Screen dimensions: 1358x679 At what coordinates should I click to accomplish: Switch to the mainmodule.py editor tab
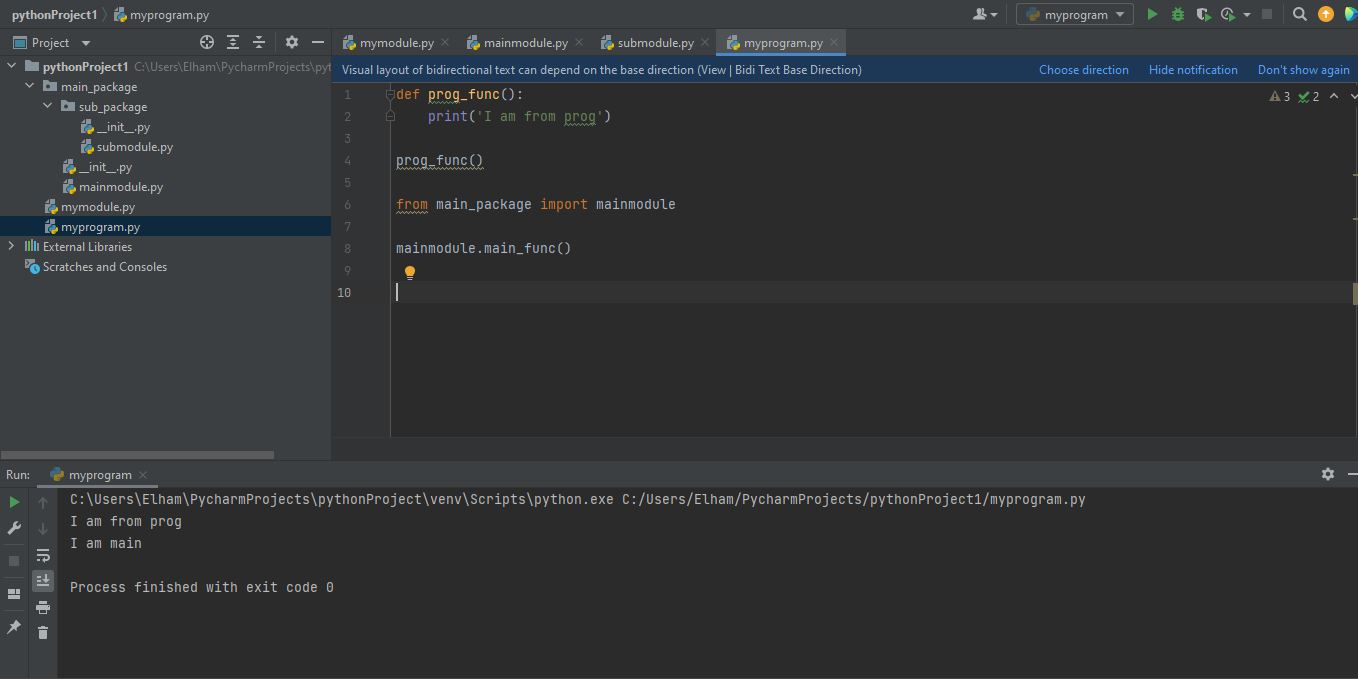pyautogui.click(x=525, y=43)
